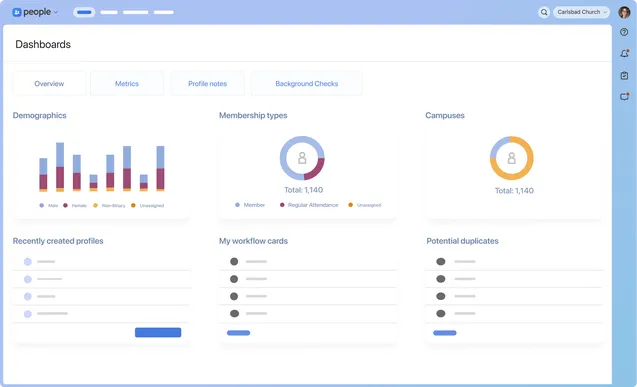Viewport: 637px width, 387px height.
Task: Open the clipboard tasks icon in sidebar
Action: point(624,76)
